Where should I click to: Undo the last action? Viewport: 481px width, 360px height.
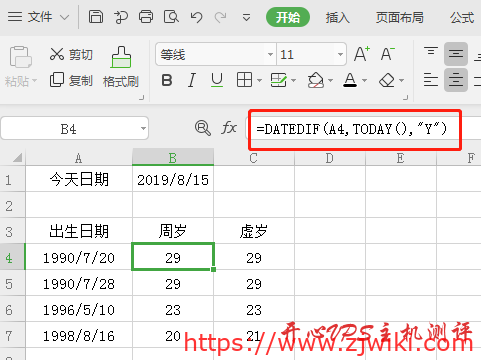(196, 17)
